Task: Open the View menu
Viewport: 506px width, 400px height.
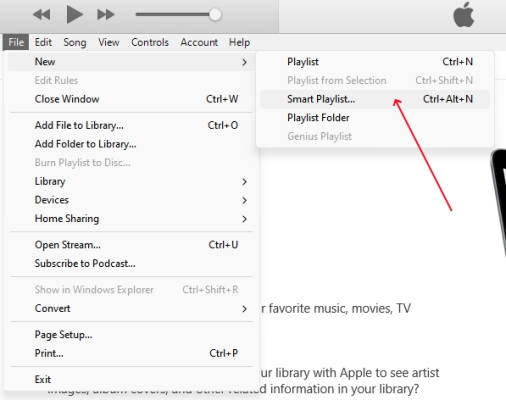Action: 109,42
